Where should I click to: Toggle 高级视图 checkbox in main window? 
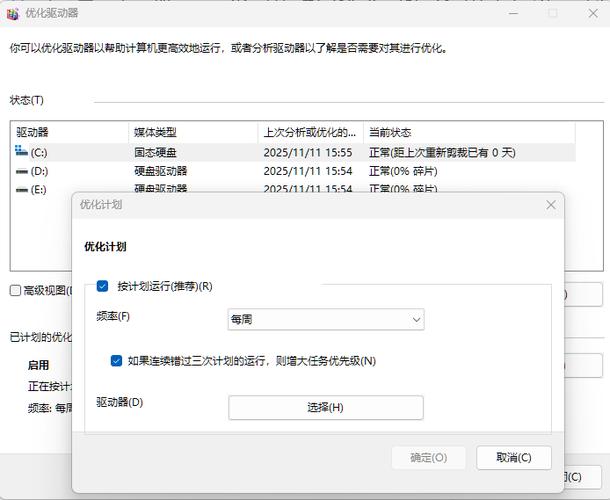pos(15,290)
